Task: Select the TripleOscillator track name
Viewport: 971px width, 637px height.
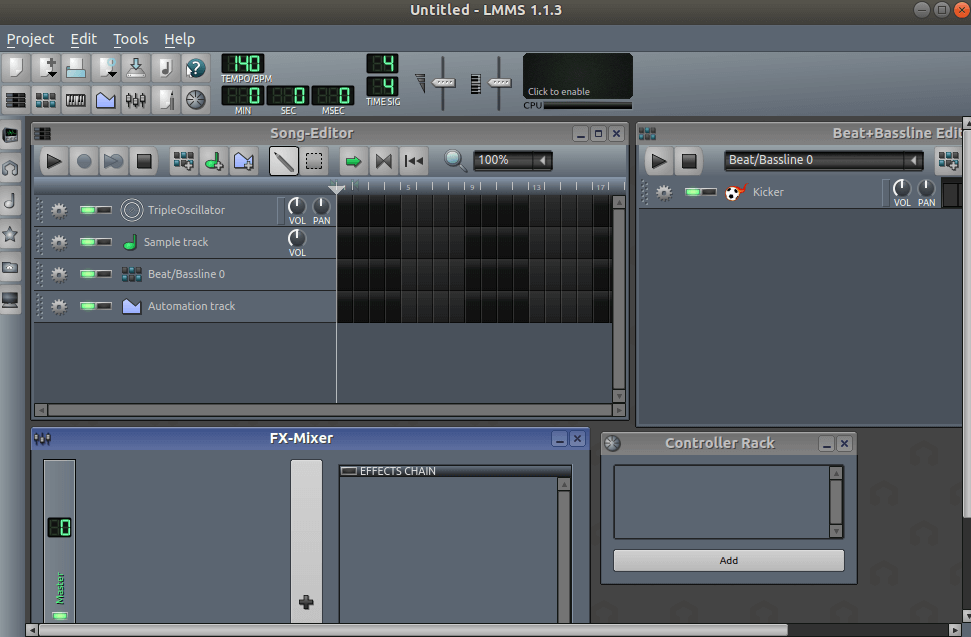Action: pos(186,210)
